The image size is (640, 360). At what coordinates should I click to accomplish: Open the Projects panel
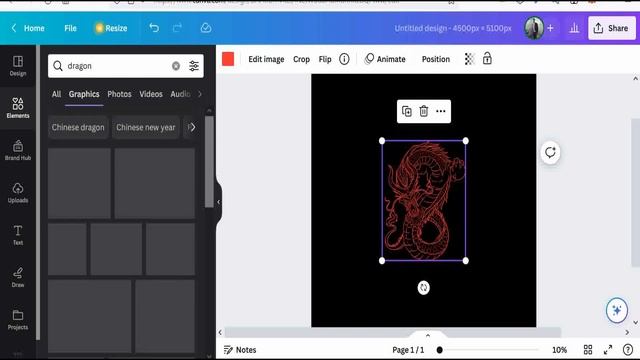18,320
